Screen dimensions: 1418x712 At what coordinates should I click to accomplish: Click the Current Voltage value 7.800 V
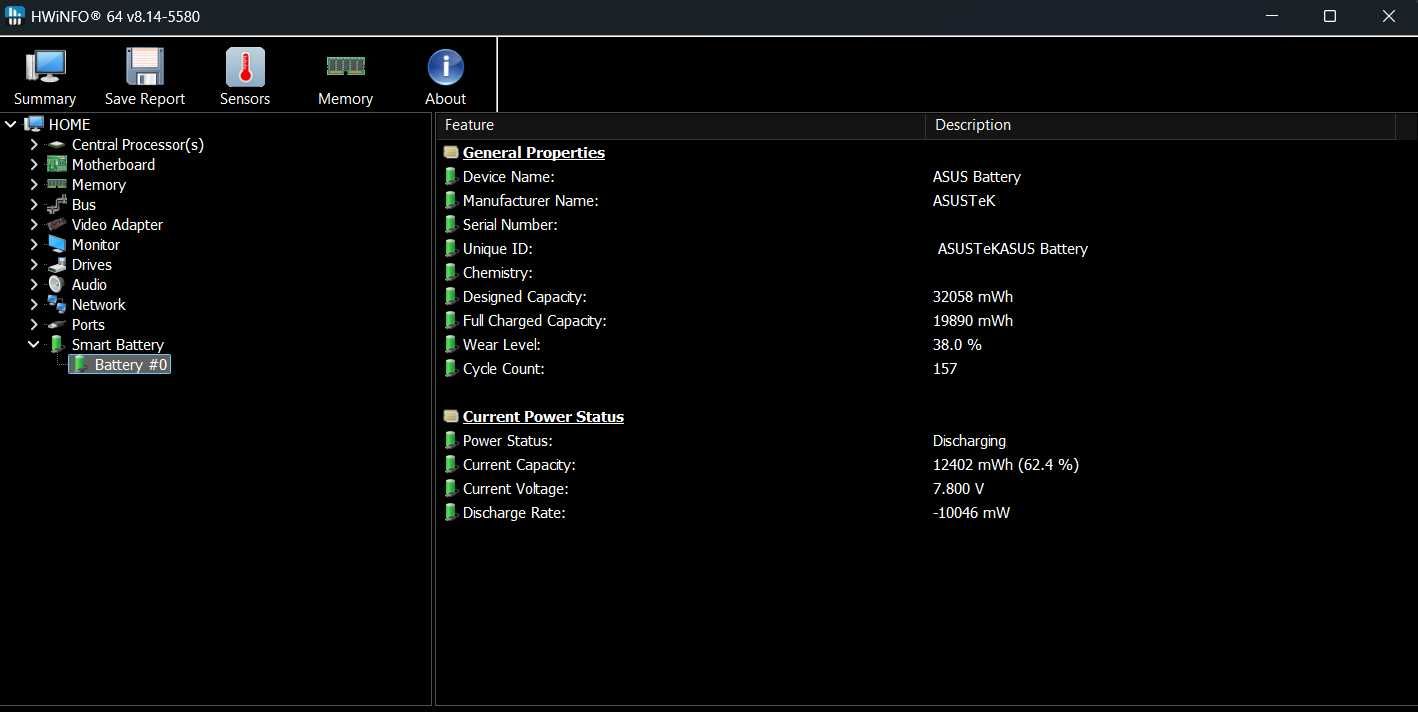[x=958, y=488]
